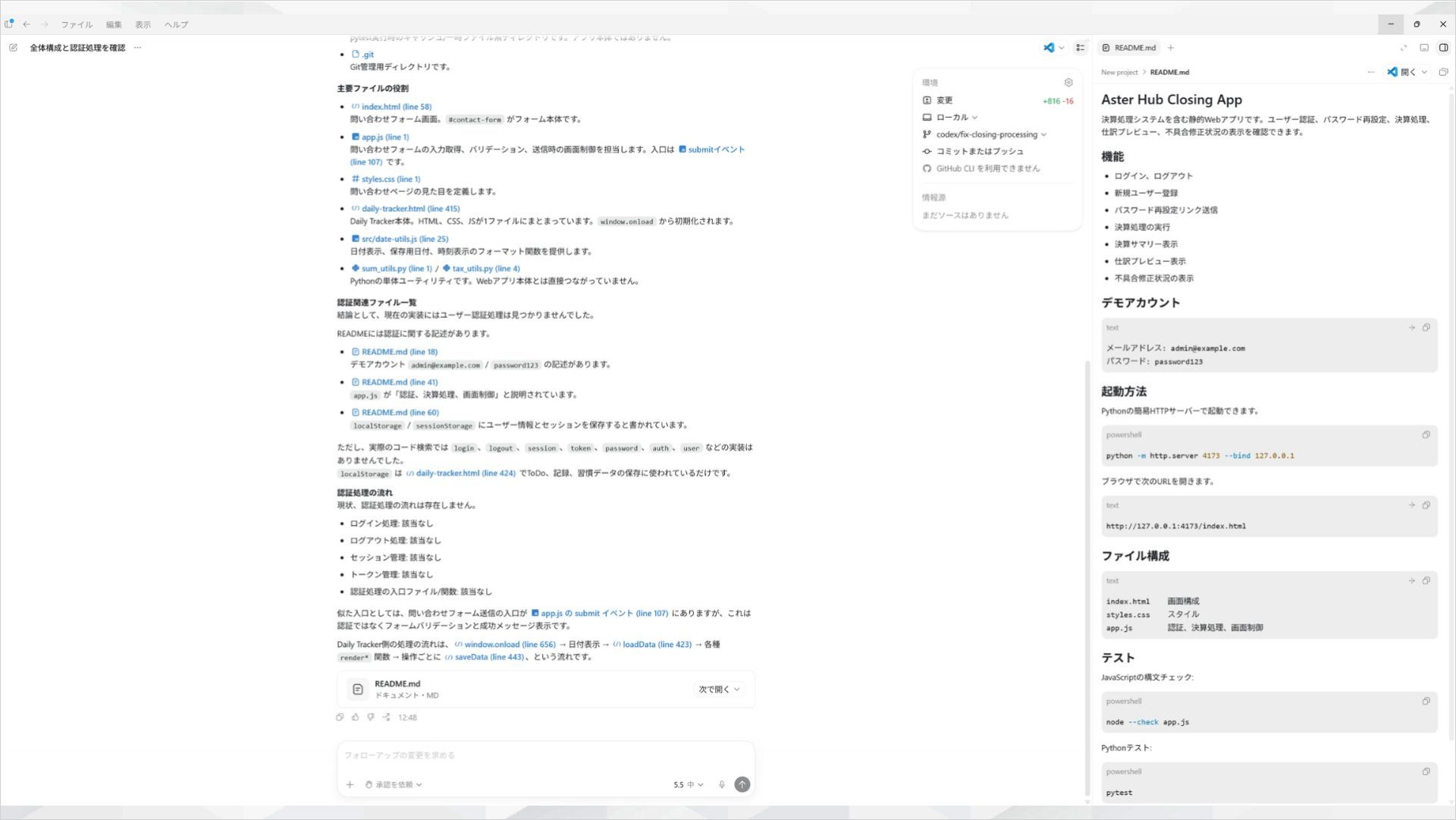The width and height of the screenshot is (1456, 820).
Task: Open environment settings gear icon
Action: [1068, 83]
